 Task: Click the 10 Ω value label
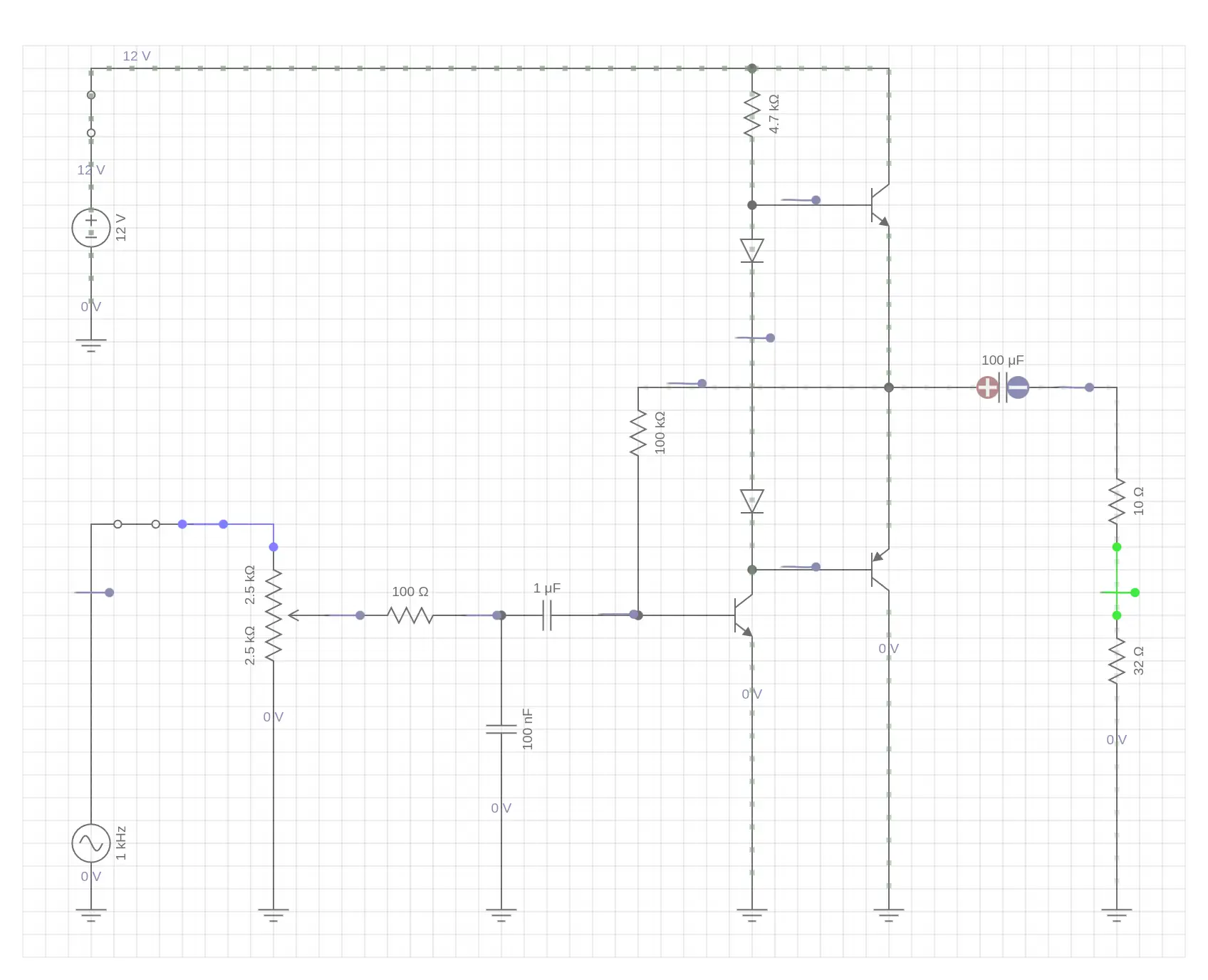(1138, 501)
